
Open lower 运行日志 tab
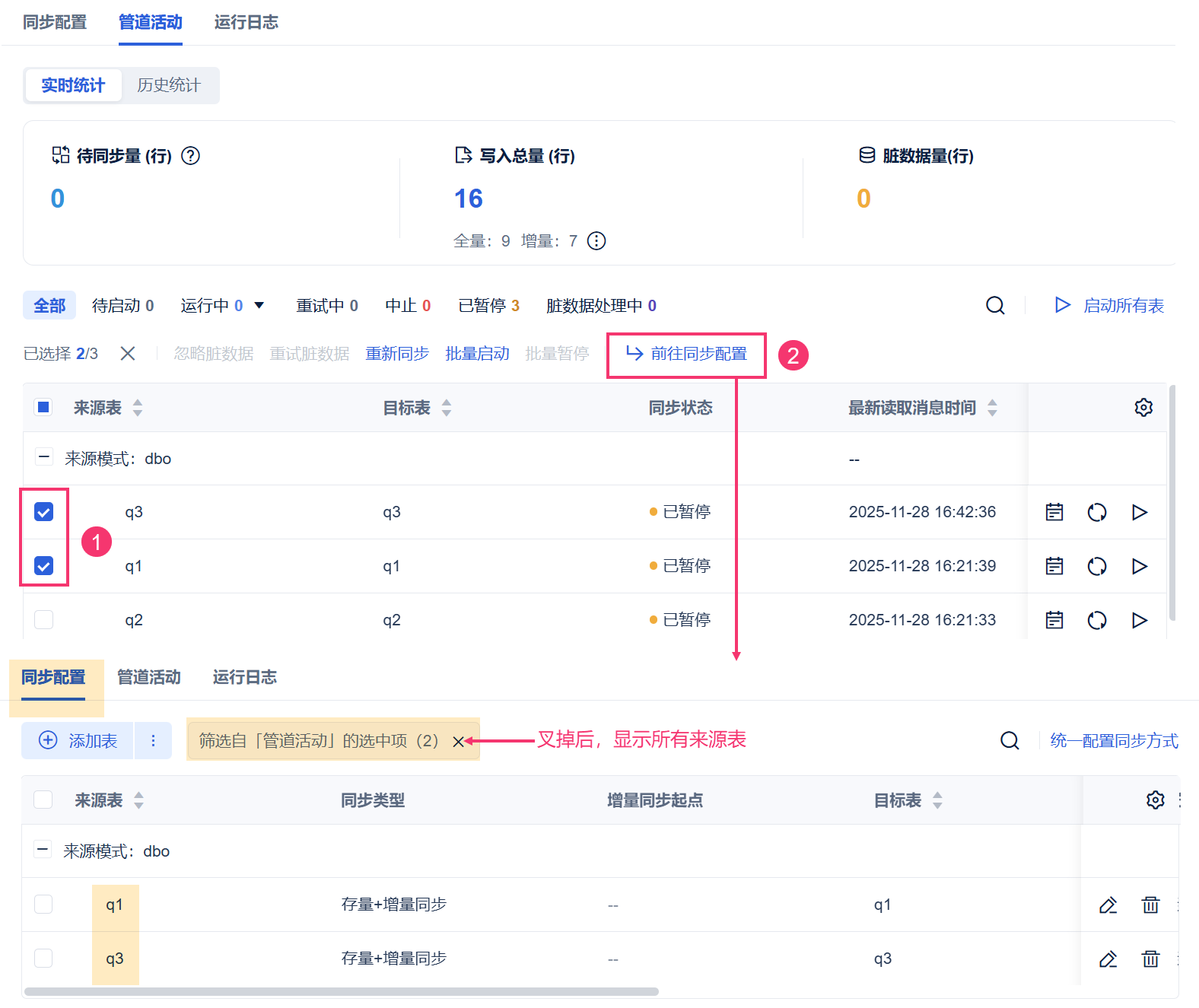pyautogui.click(x=245, y=677)
